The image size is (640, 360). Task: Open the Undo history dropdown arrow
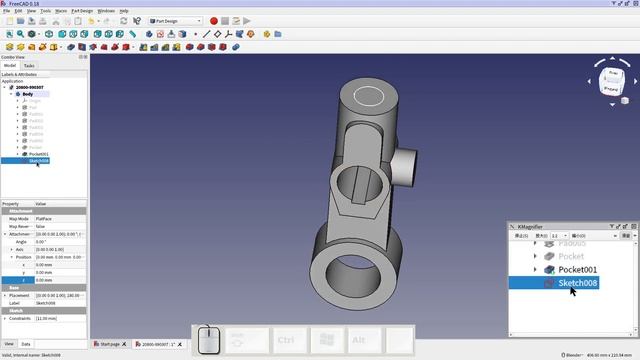click(x=98, y=21)
